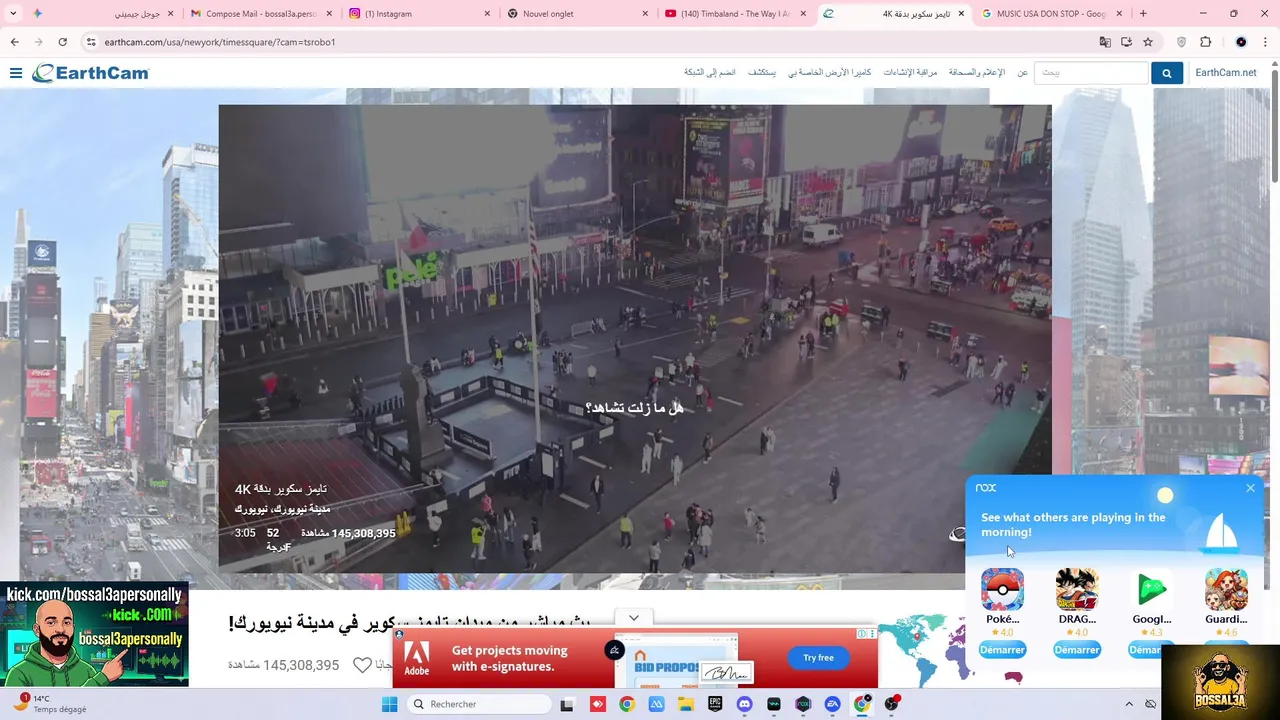Open 'كاميرا الأرض الخاصة بي' nav link
Image resolution: width=1280 pixels, height=720 pixels.
pyautogui.click(x=829, y=73)
